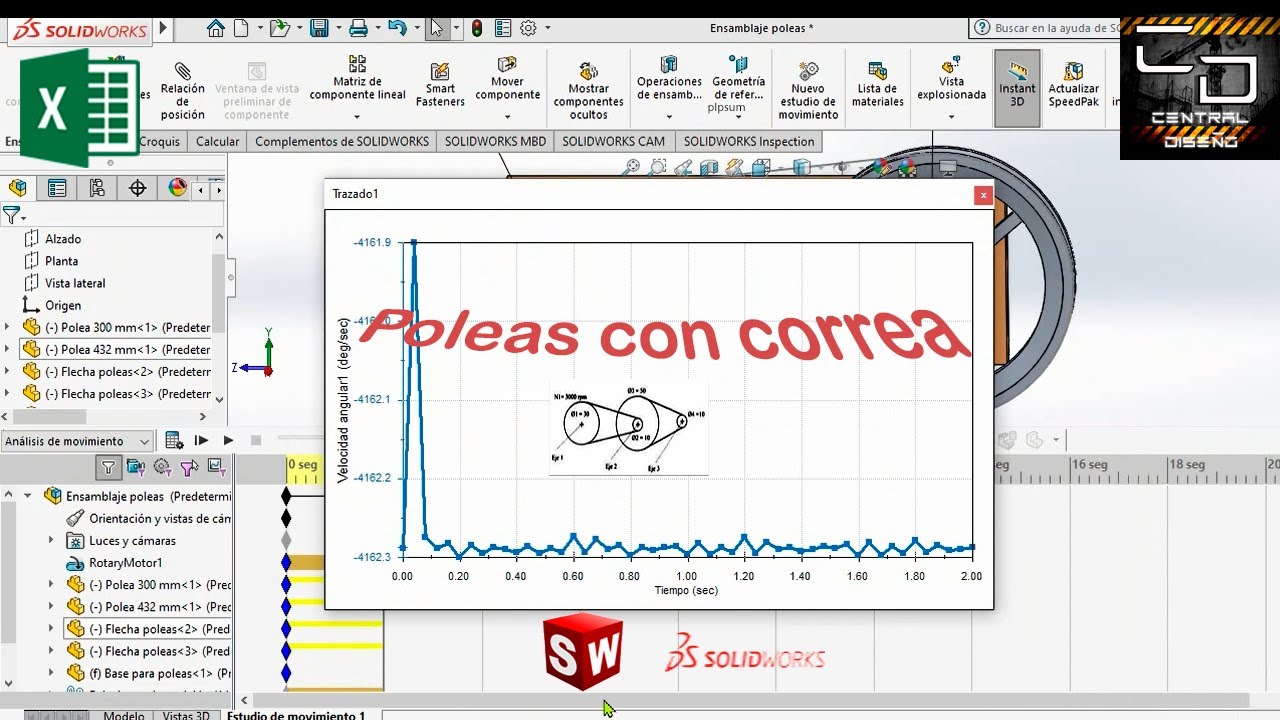This screenshot has width=1280, height=720.
Task: Click the RotaryMotor1 blue timeline key
Action: tap(286, 563)
